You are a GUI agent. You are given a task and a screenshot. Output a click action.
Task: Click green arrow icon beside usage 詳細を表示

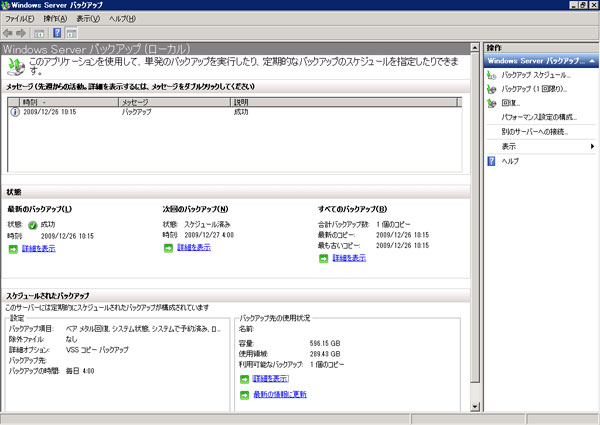pos(244,379)
